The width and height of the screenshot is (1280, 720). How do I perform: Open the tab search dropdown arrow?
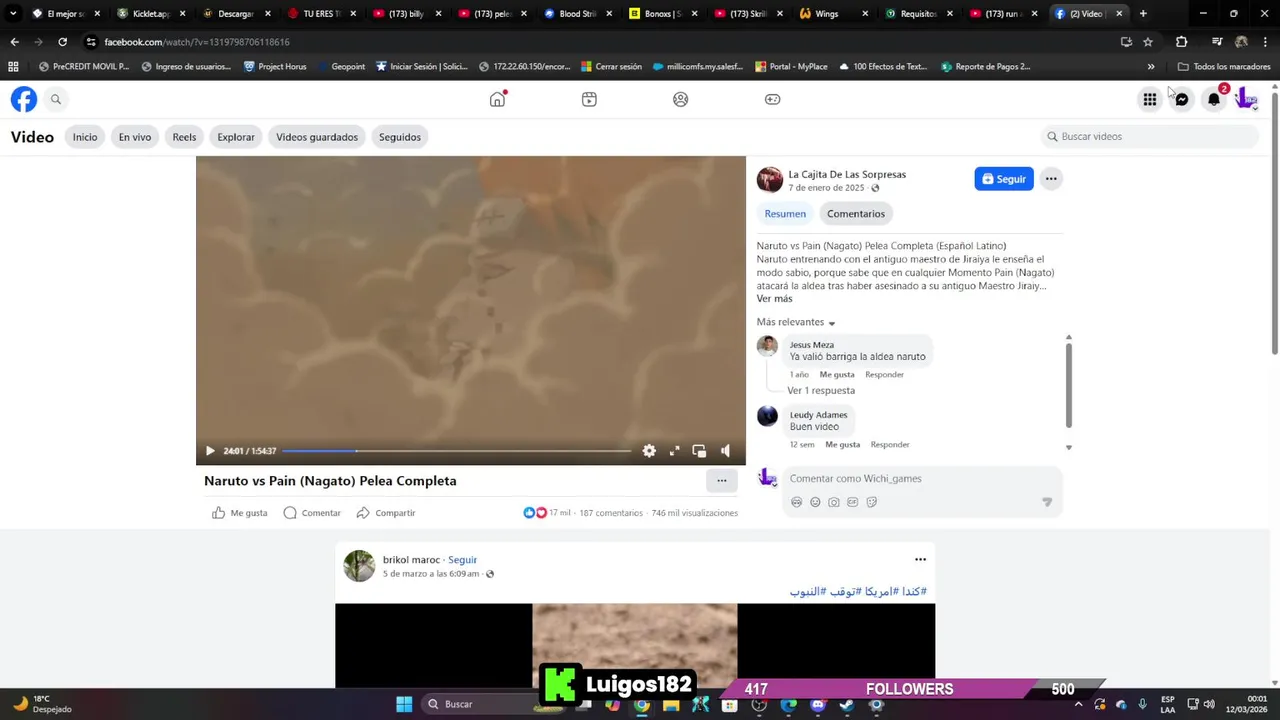(13, 14)
